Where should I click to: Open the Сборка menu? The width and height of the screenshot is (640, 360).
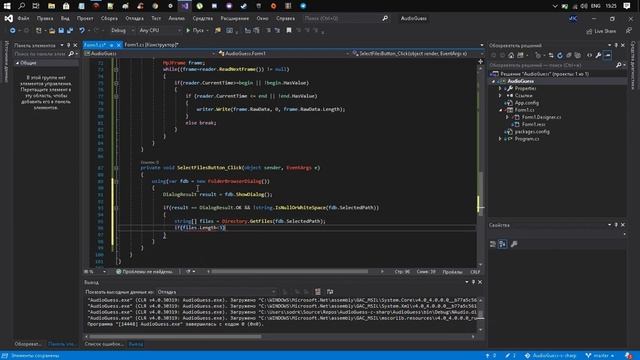tap(109, 18)
